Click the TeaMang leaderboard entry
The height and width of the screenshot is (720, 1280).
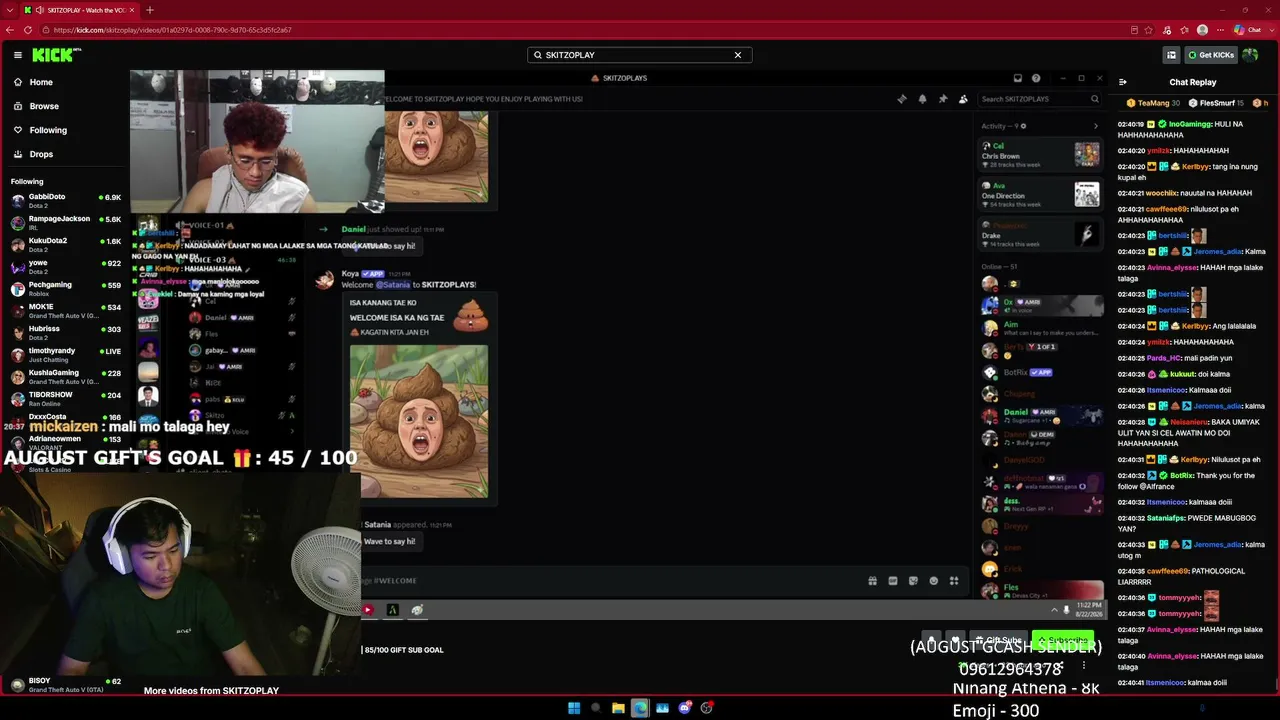1153,103
